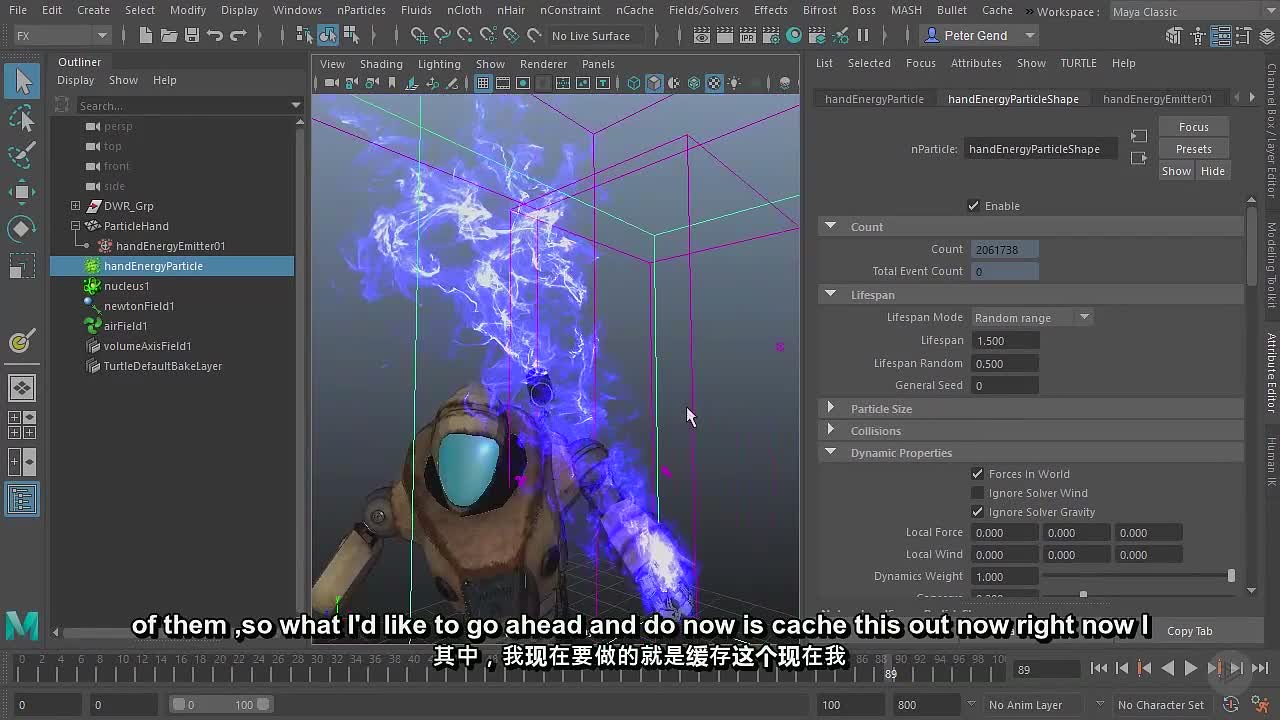Select the single-pane layout icon
1280x720 pixels.
pyautogui.click(x=22, y=387)
